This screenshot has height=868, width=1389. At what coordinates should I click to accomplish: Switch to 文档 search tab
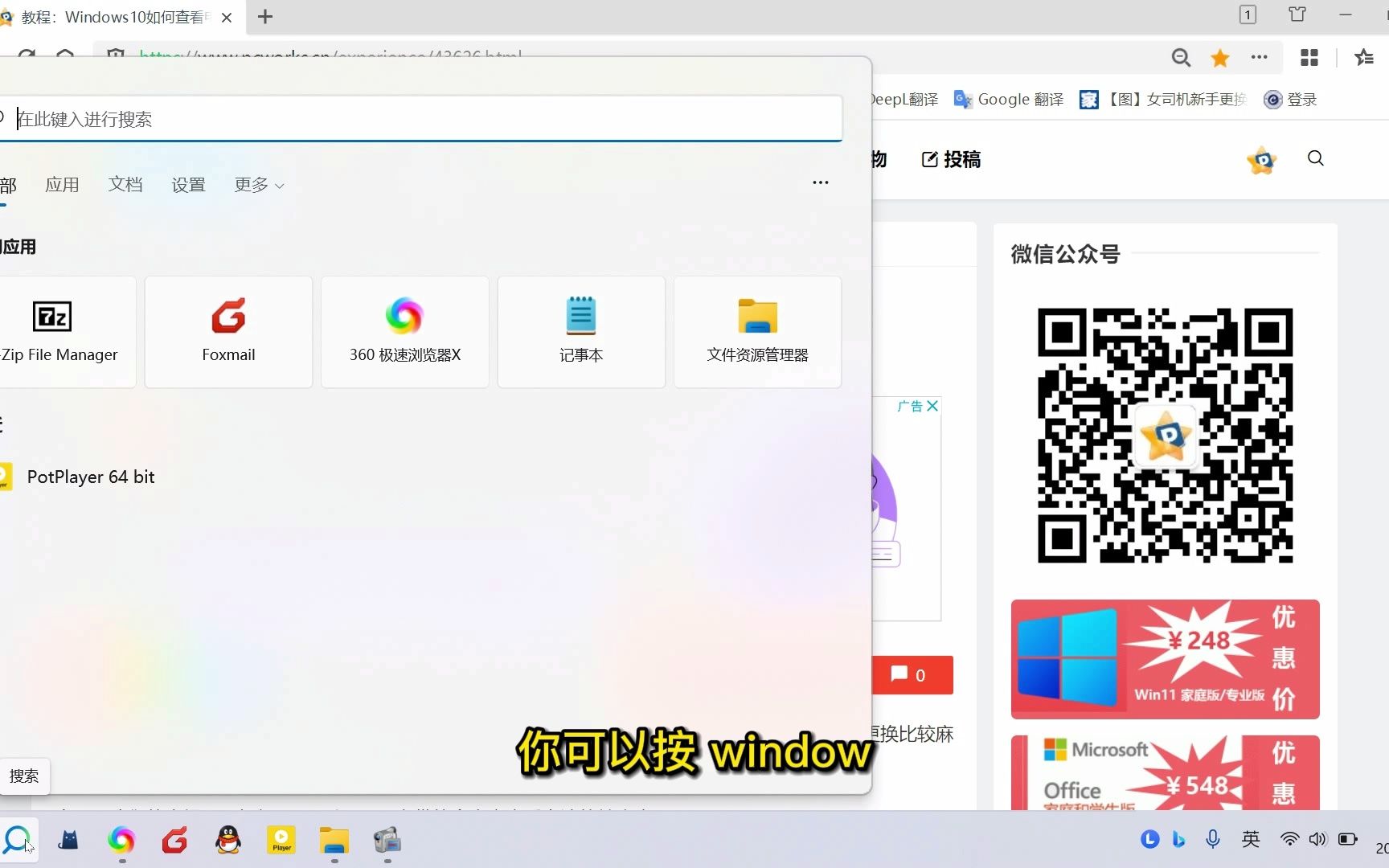coord(125,185)
